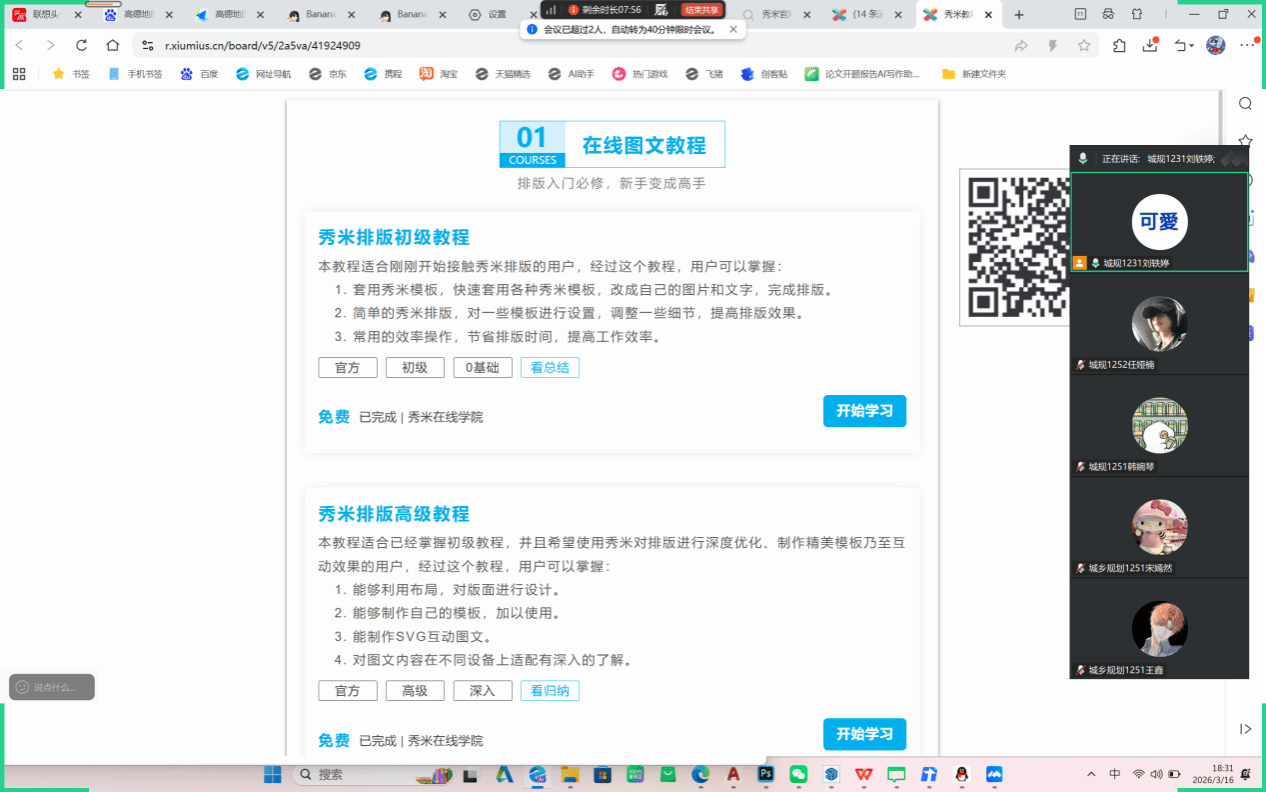Open the QQ penguin icon in the taskbar
The height and width of the screenshot is (792, 1266).
tap(961, 774)
